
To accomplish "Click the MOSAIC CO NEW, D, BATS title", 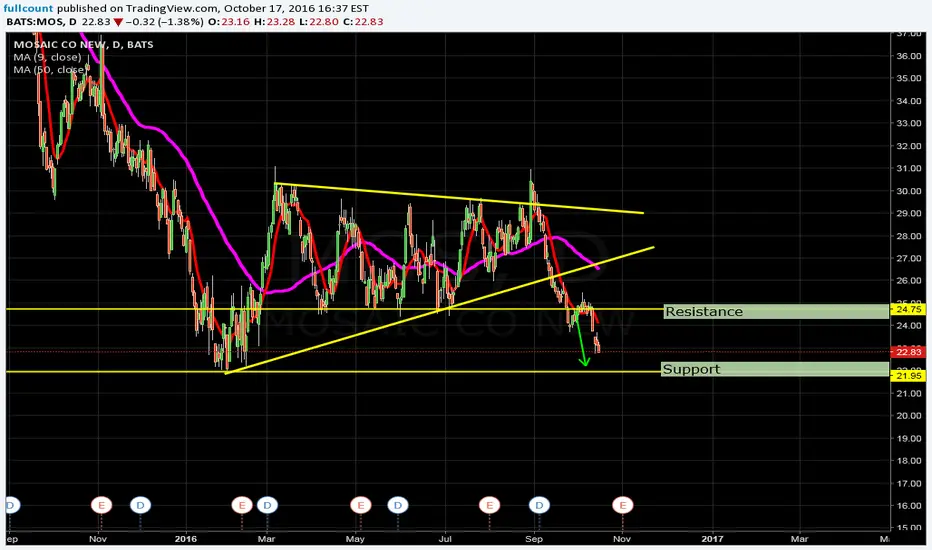I will click(83, 45).
